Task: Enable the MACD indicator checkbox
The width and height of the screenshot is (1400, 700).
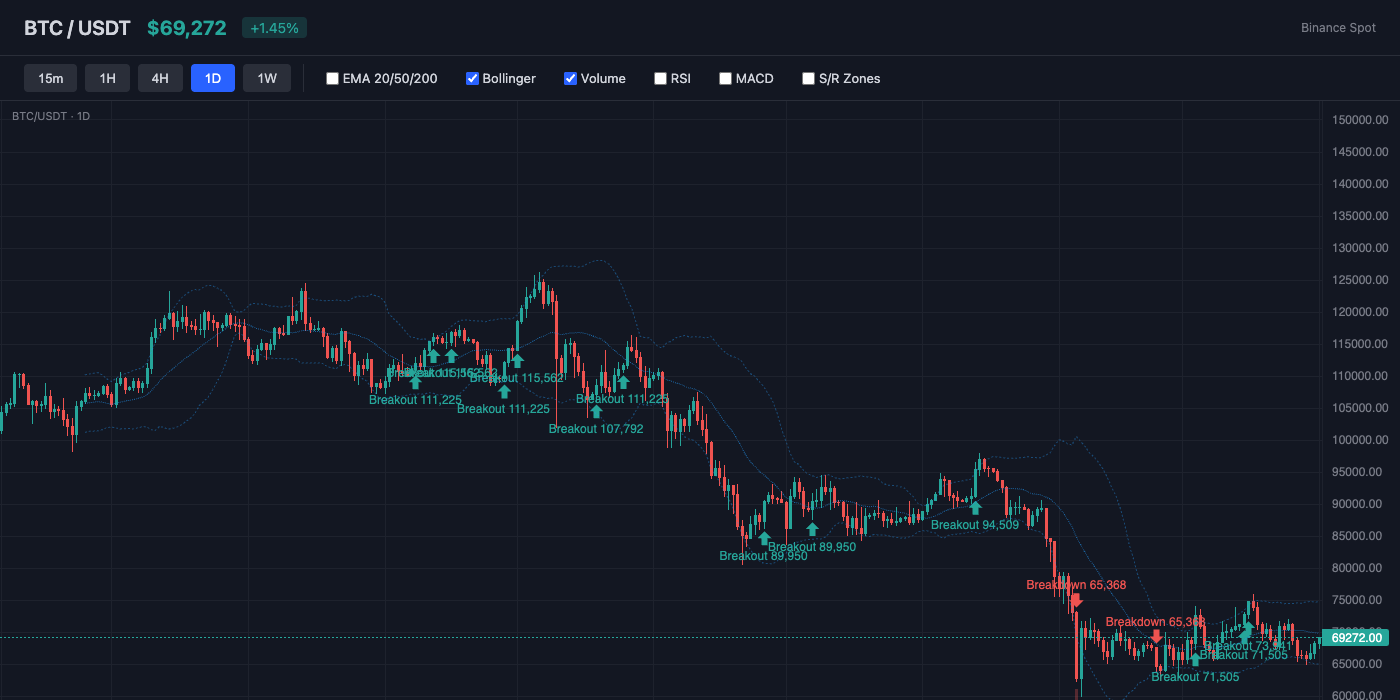Action: click(725, 78)
